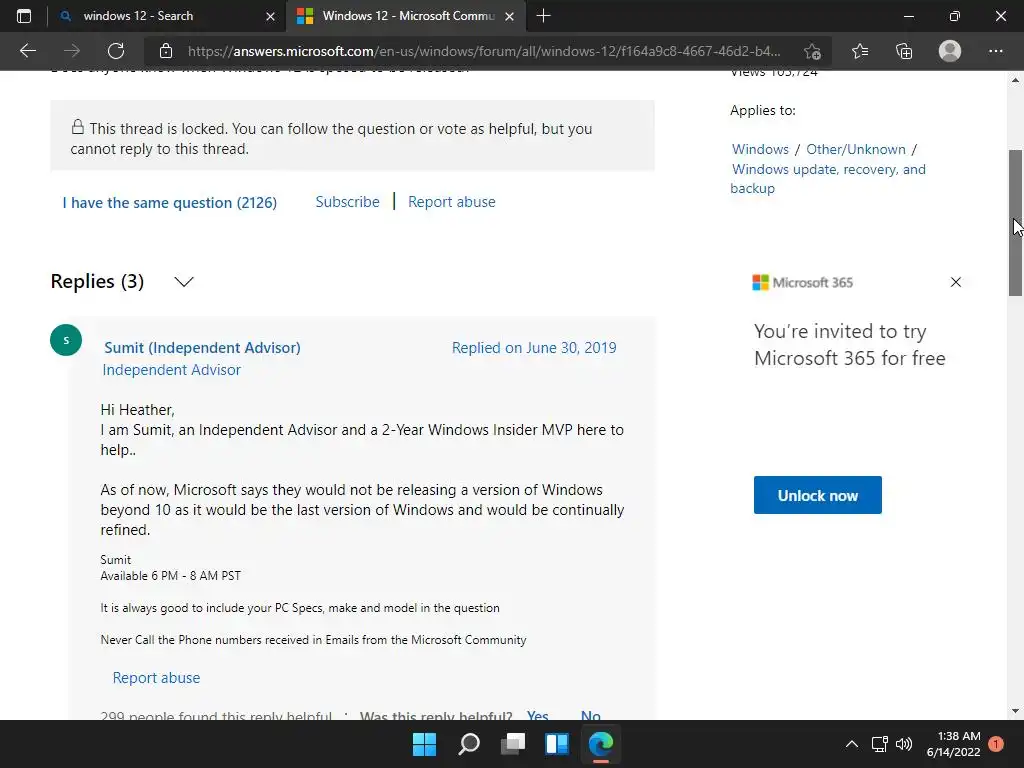
Task: Go back to the previous page
Action: point(27,51)
